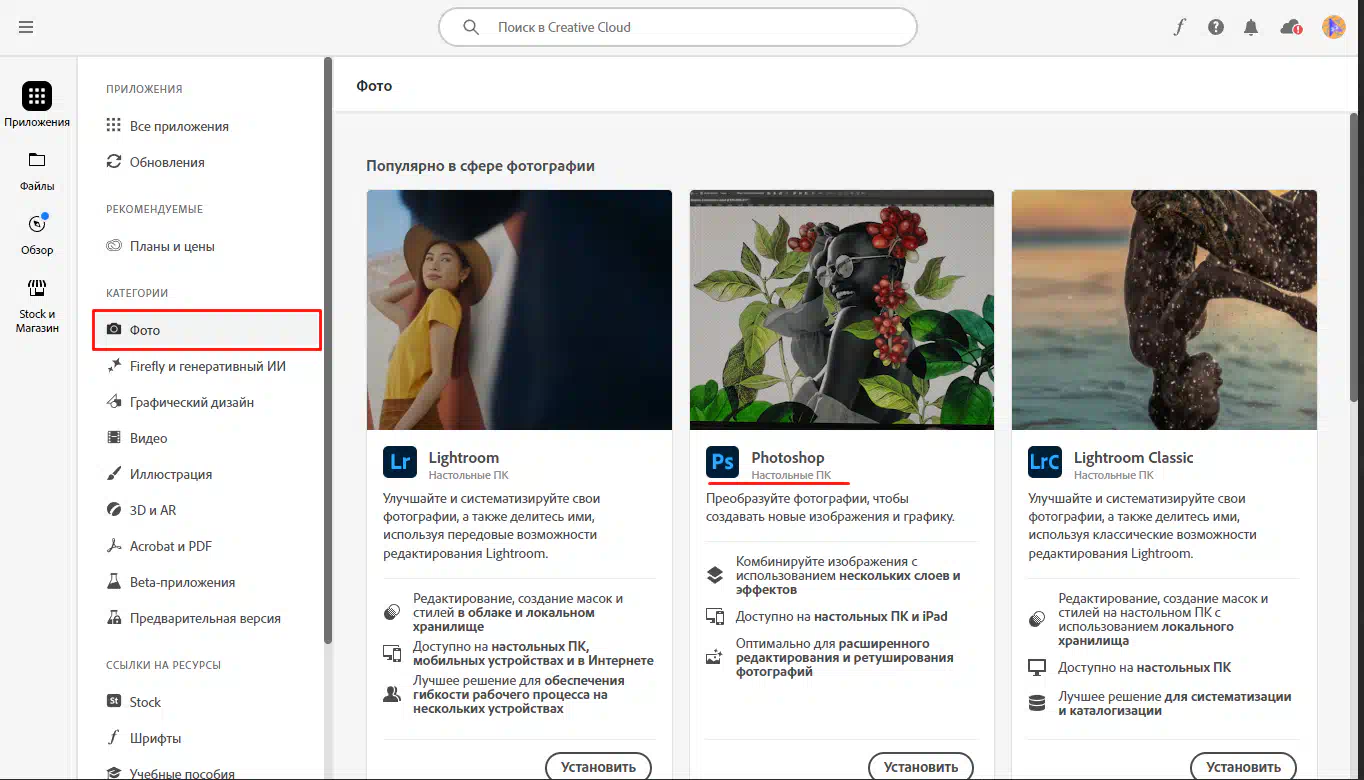Viewport: 1364px width, 780px height.
Task: Select Приложения grid icon in left rail
Action: [37, 96]
